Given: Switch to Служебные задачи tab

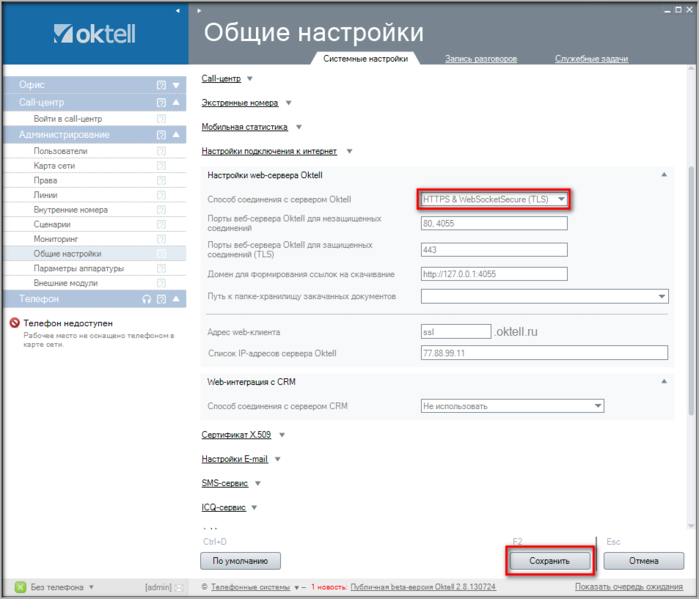Looking at the screenshot, I should point(591,58).
